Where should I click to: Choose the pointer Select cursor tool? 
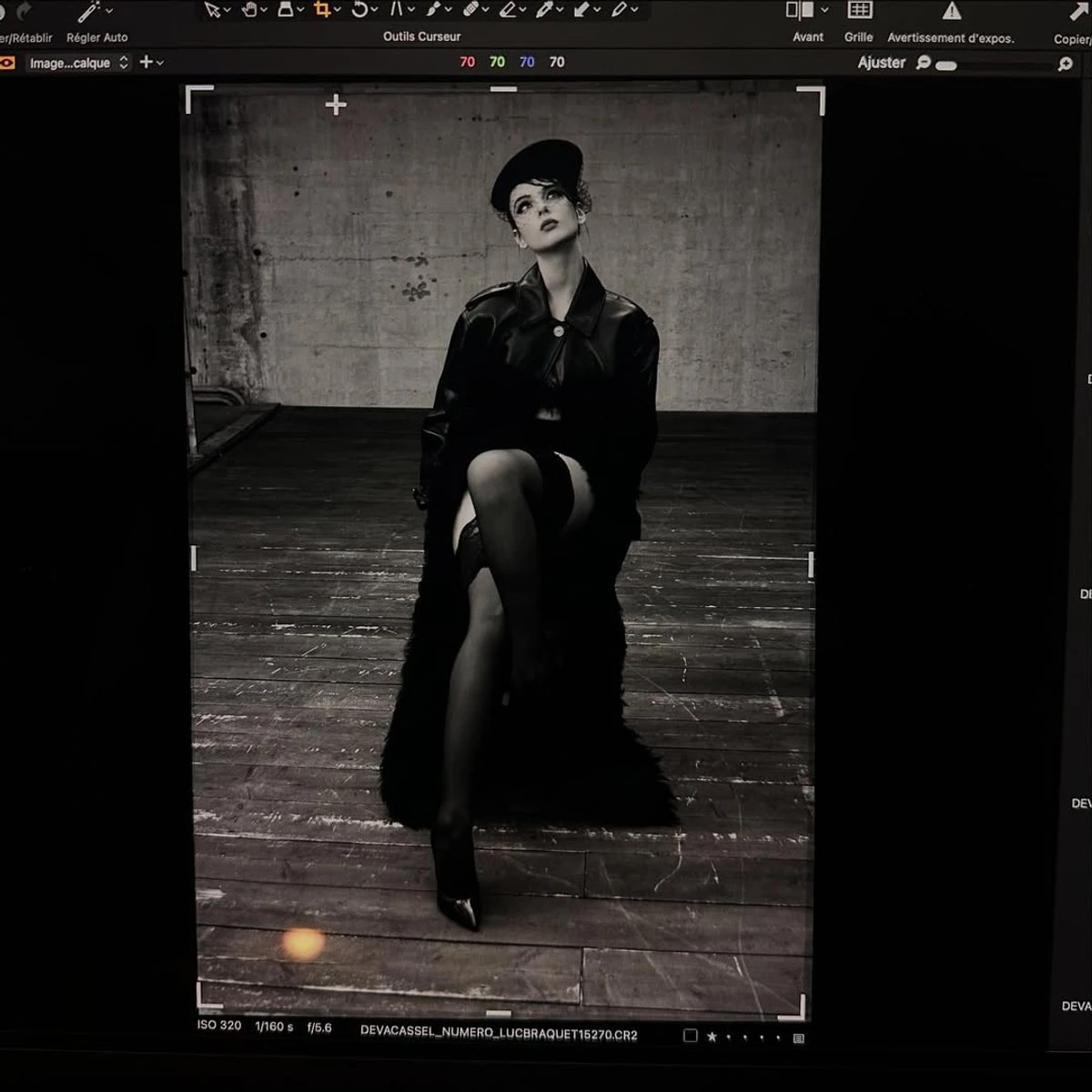pos(212,10)
